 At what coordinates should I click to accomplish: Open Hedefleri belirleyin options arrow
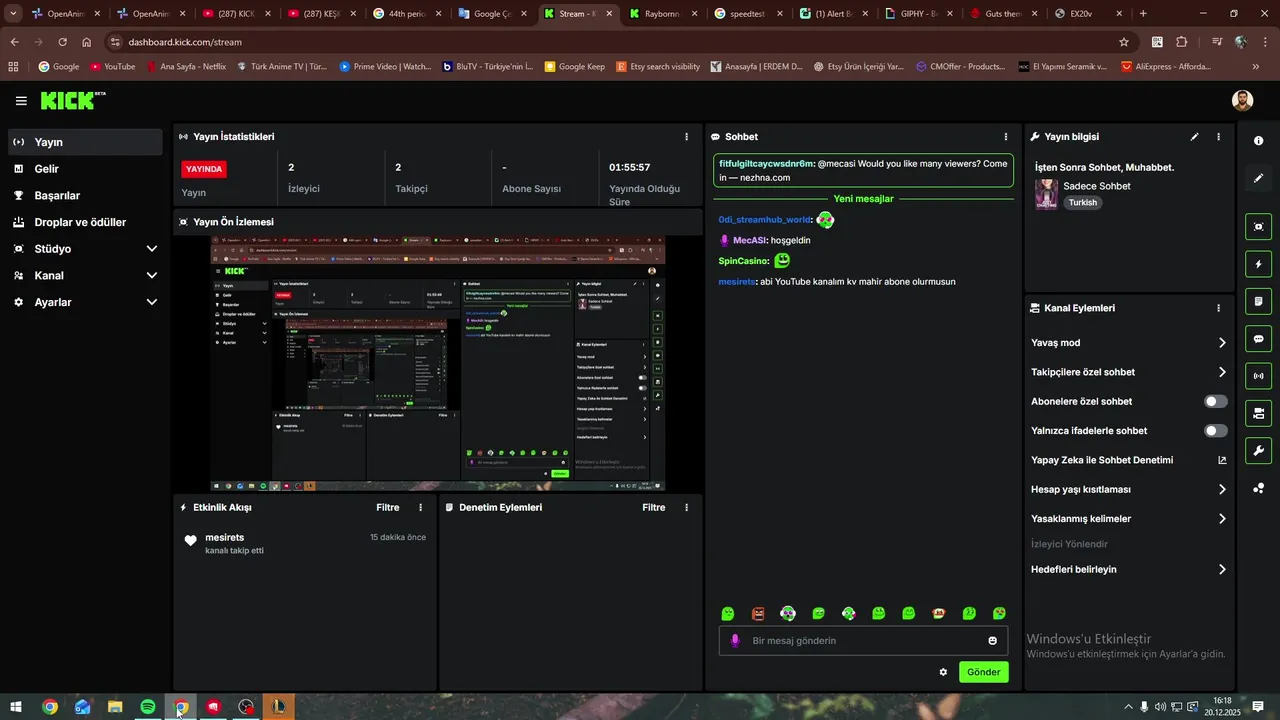tap(1221, 570)
